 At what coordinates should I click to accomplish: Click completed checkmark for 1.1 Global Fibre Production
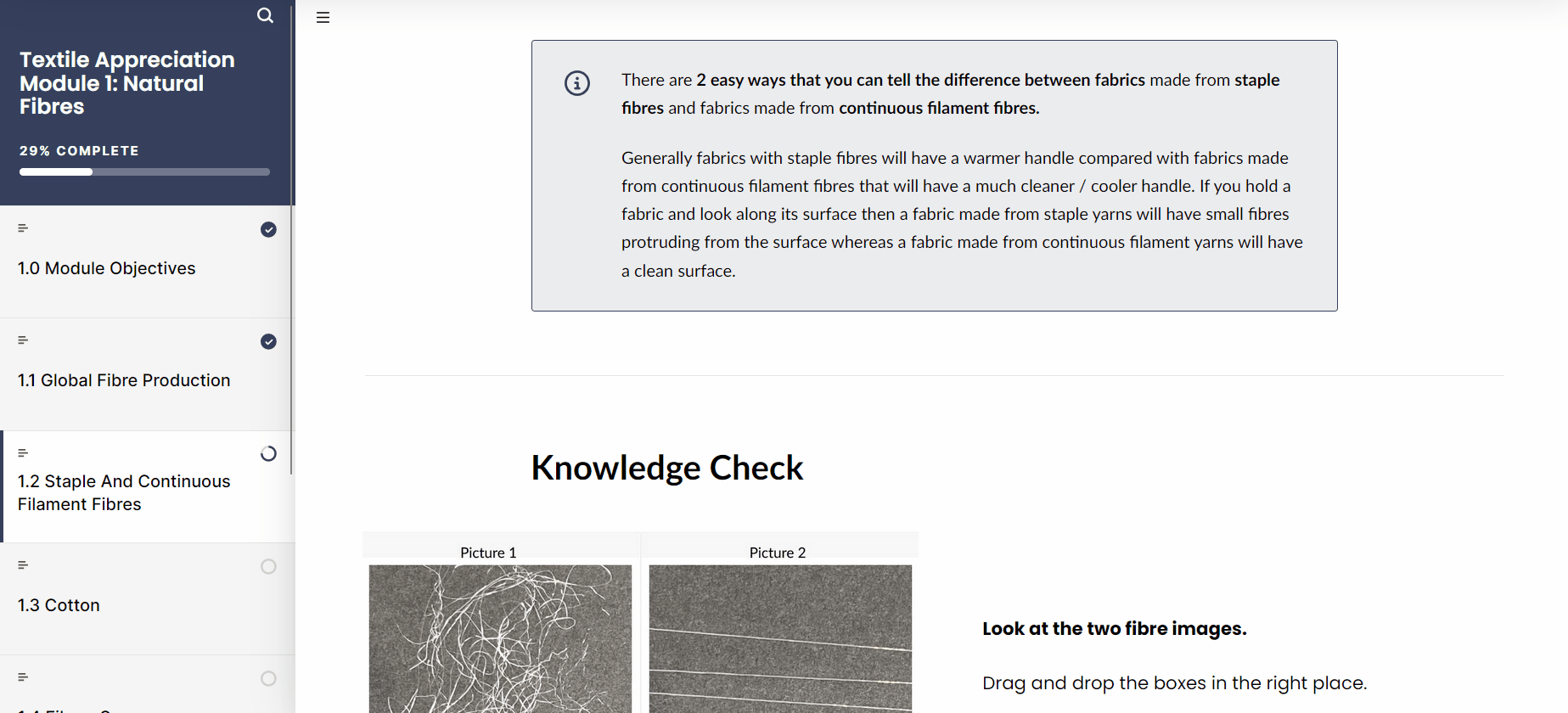pos(268,342)
